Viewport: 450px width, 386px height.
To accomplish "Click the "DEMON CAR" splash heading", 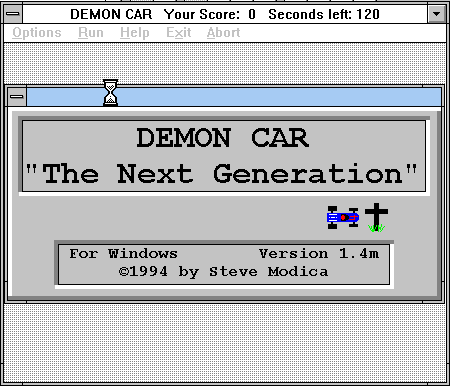I will click(x=222, y=138).
